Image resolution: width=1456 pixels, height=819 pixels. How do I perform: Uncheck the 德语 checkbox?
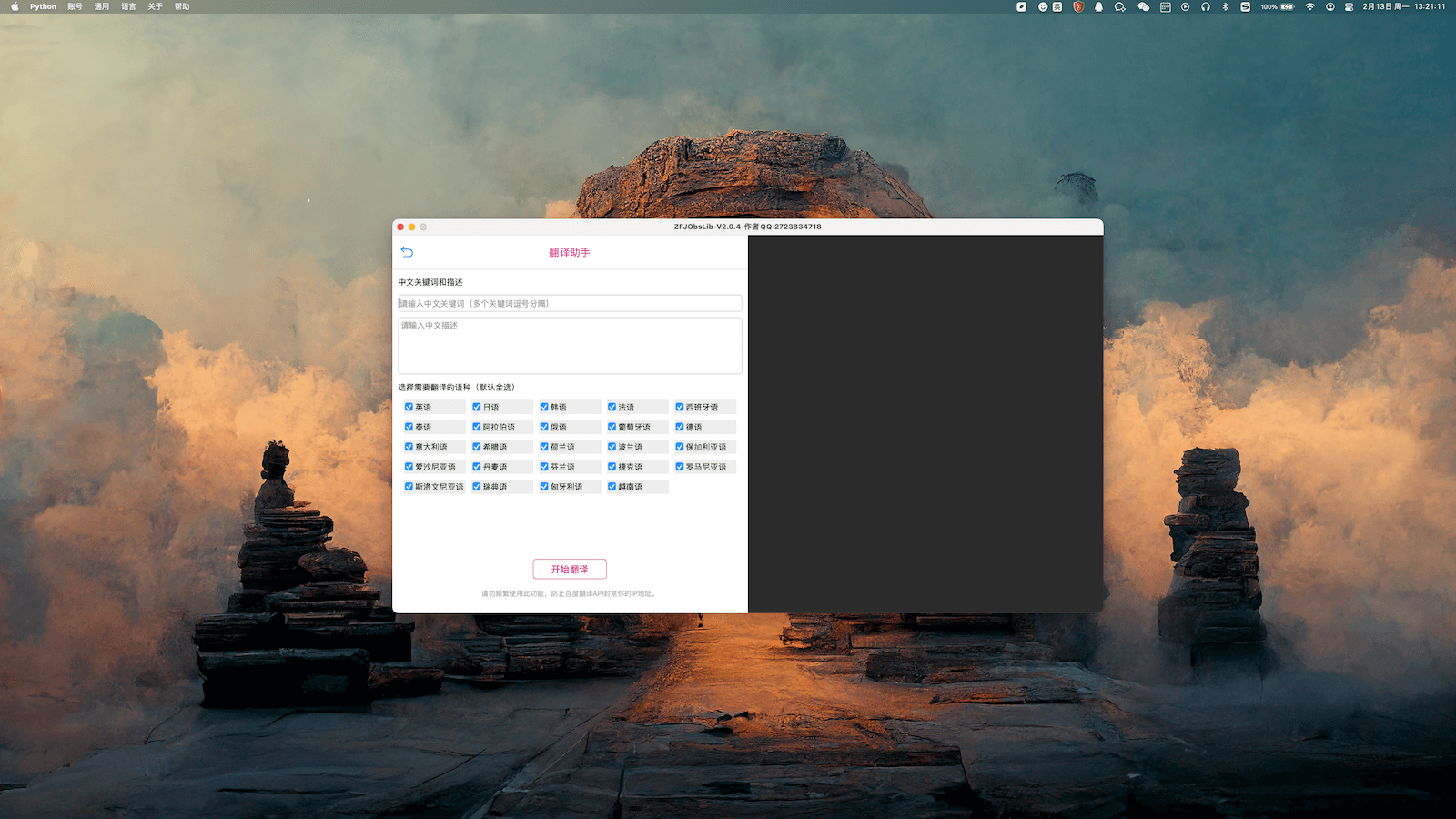680,427
